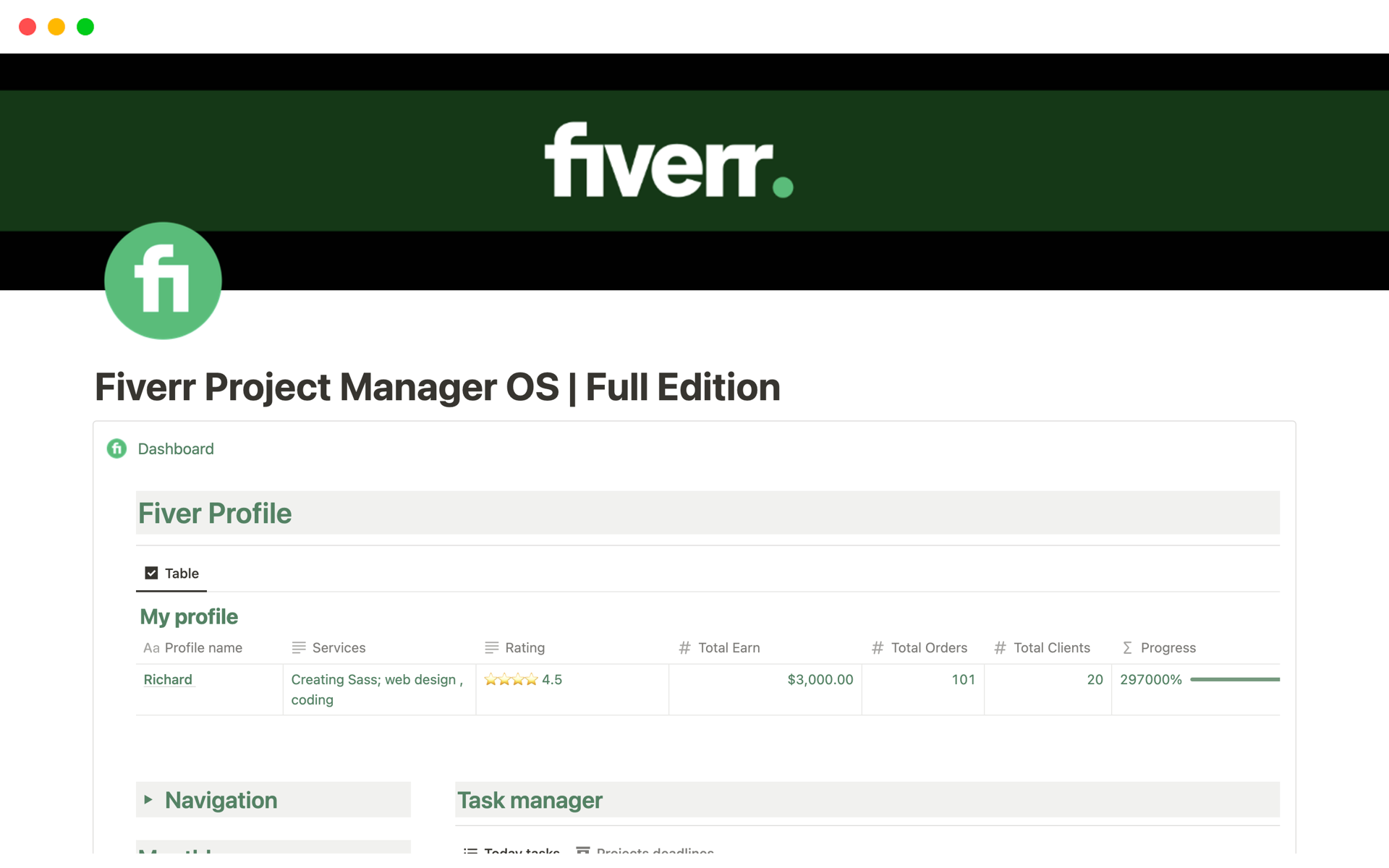This screenshot has height=868, width=1389.
Task: Click the checkbox icon on the Table view tab
Action: [151, 572]
